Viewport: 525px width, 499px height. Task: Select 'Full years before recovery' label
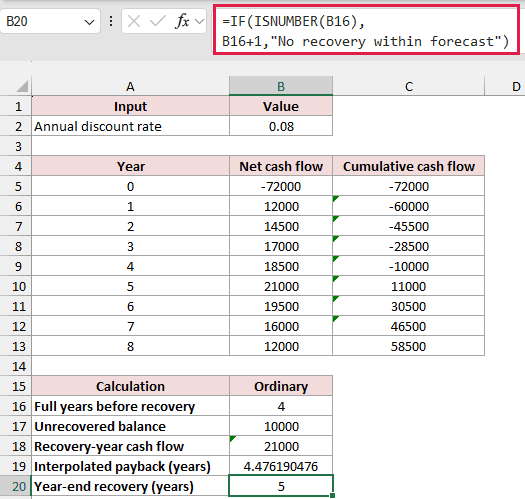tap(131, 406)
